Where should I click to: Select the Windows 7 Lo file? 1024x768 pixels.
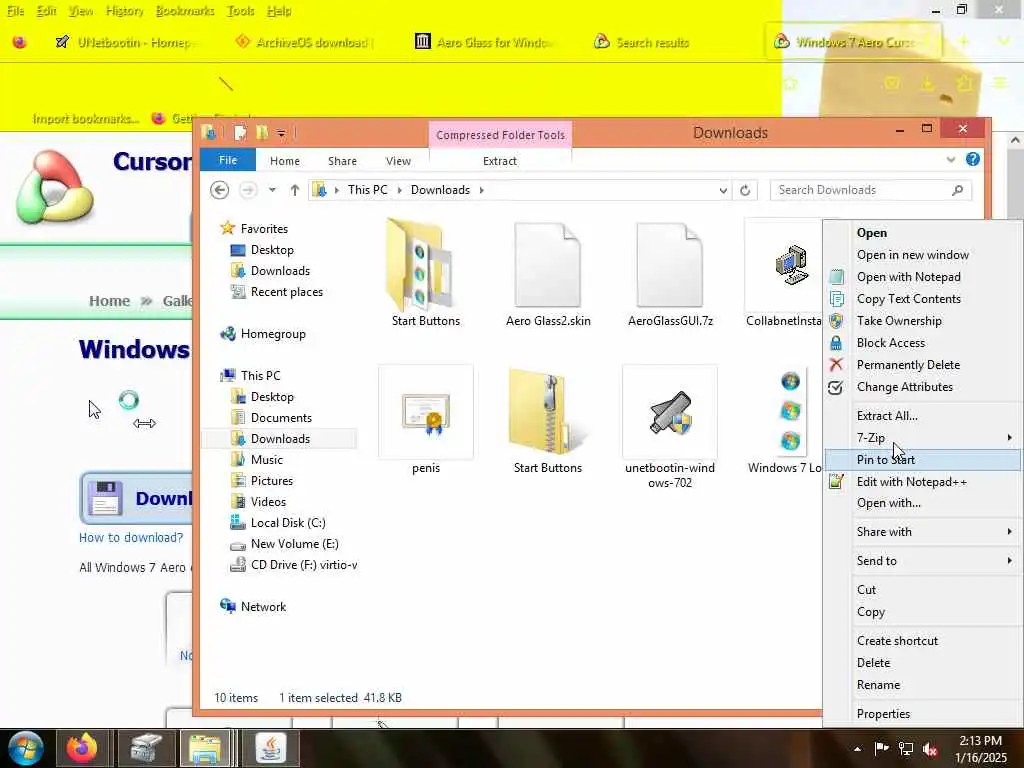pos(785,420)
